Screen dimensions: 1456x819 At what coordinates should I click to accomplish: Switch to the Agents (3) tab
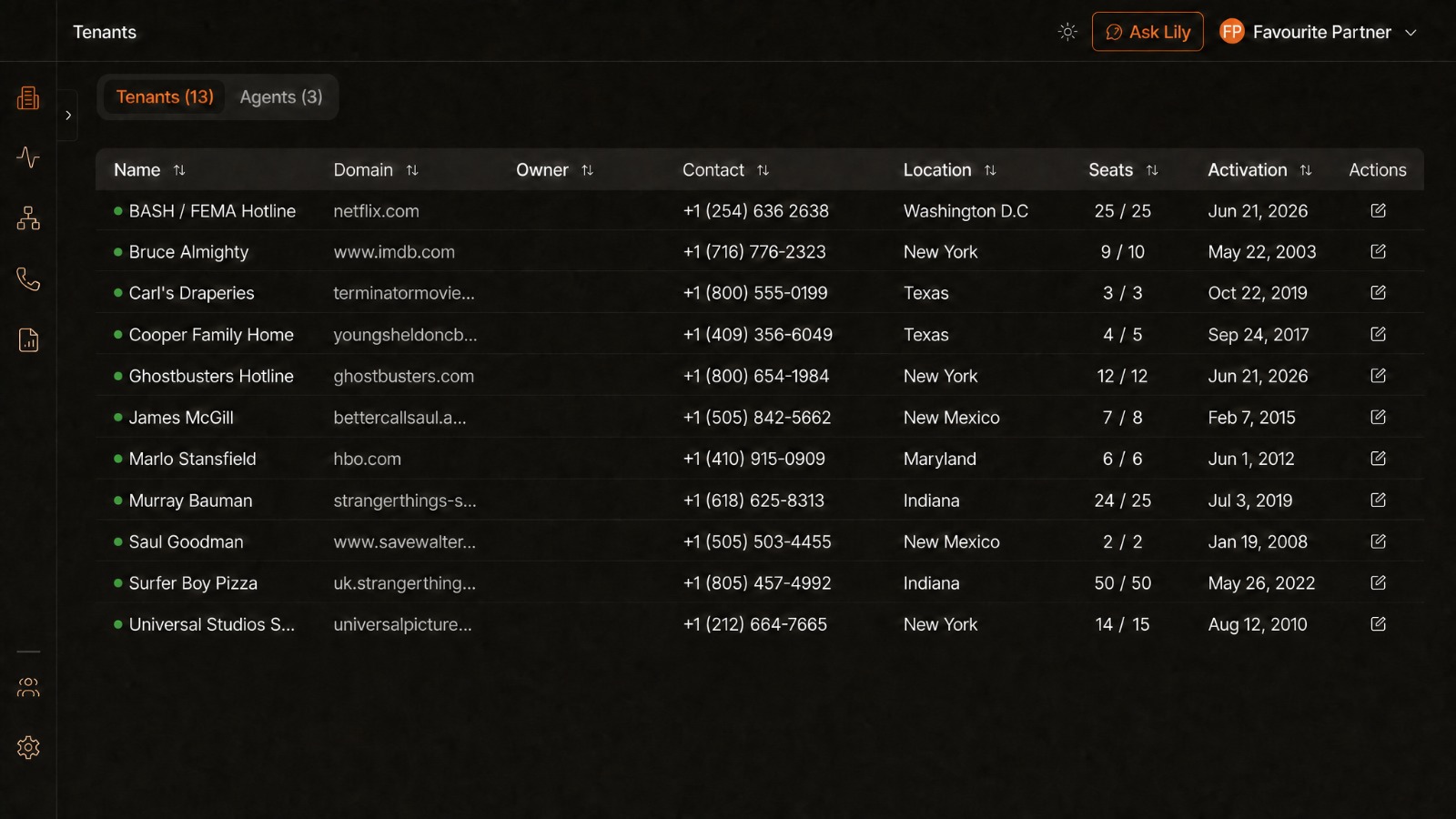[x=281, y=96]
